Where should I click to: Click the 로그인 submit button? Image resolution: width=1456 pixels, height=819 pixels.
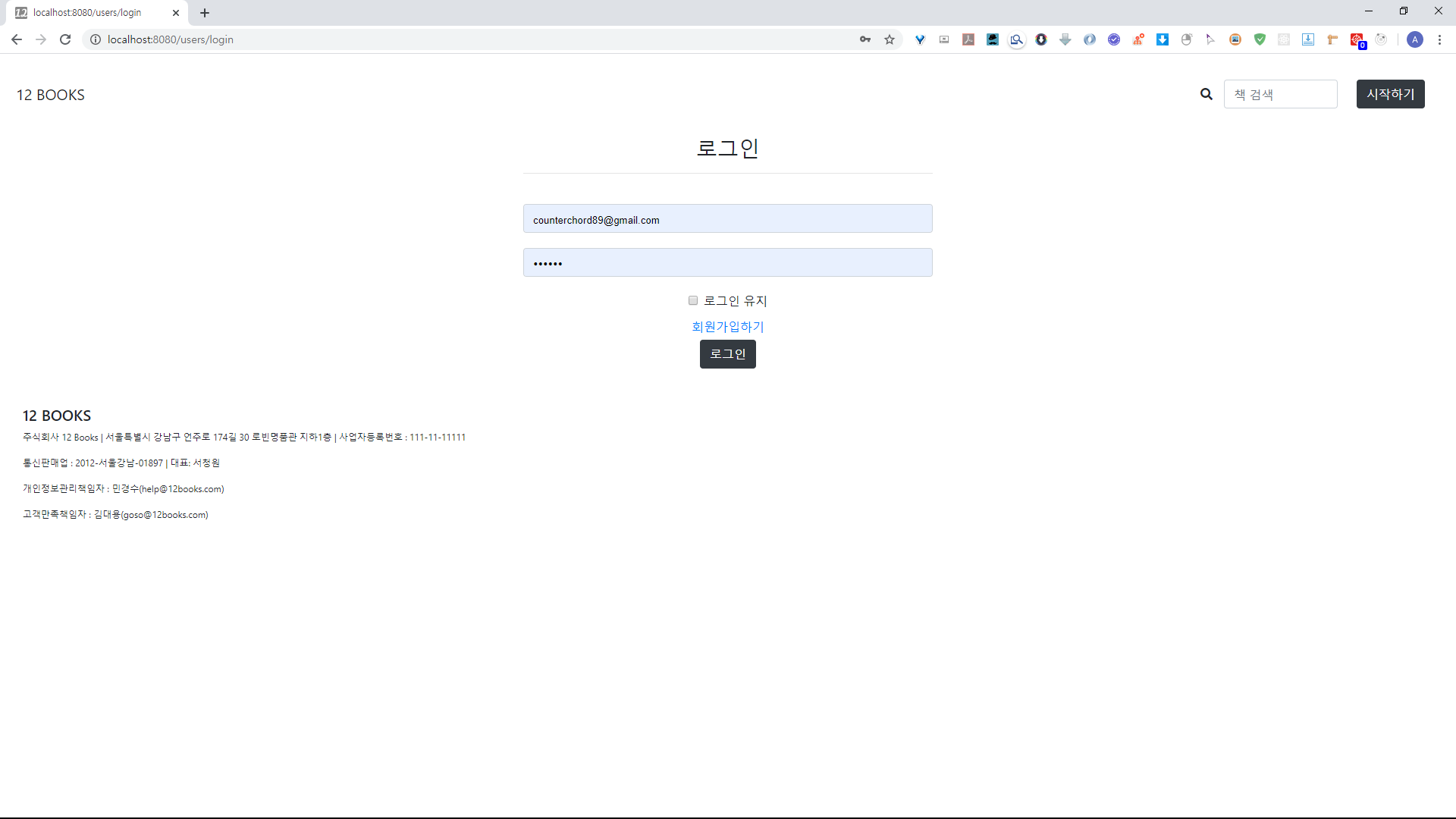[727, 354]
